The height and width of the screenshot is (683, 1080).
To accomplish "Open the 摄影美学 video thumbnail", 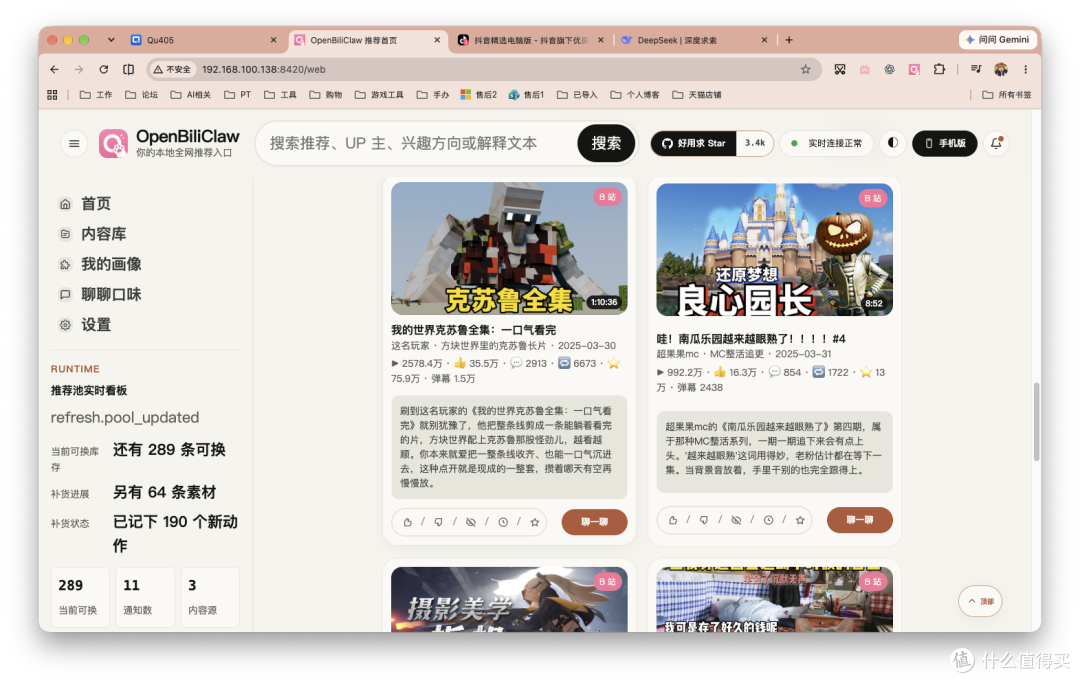I will point(509,599).
